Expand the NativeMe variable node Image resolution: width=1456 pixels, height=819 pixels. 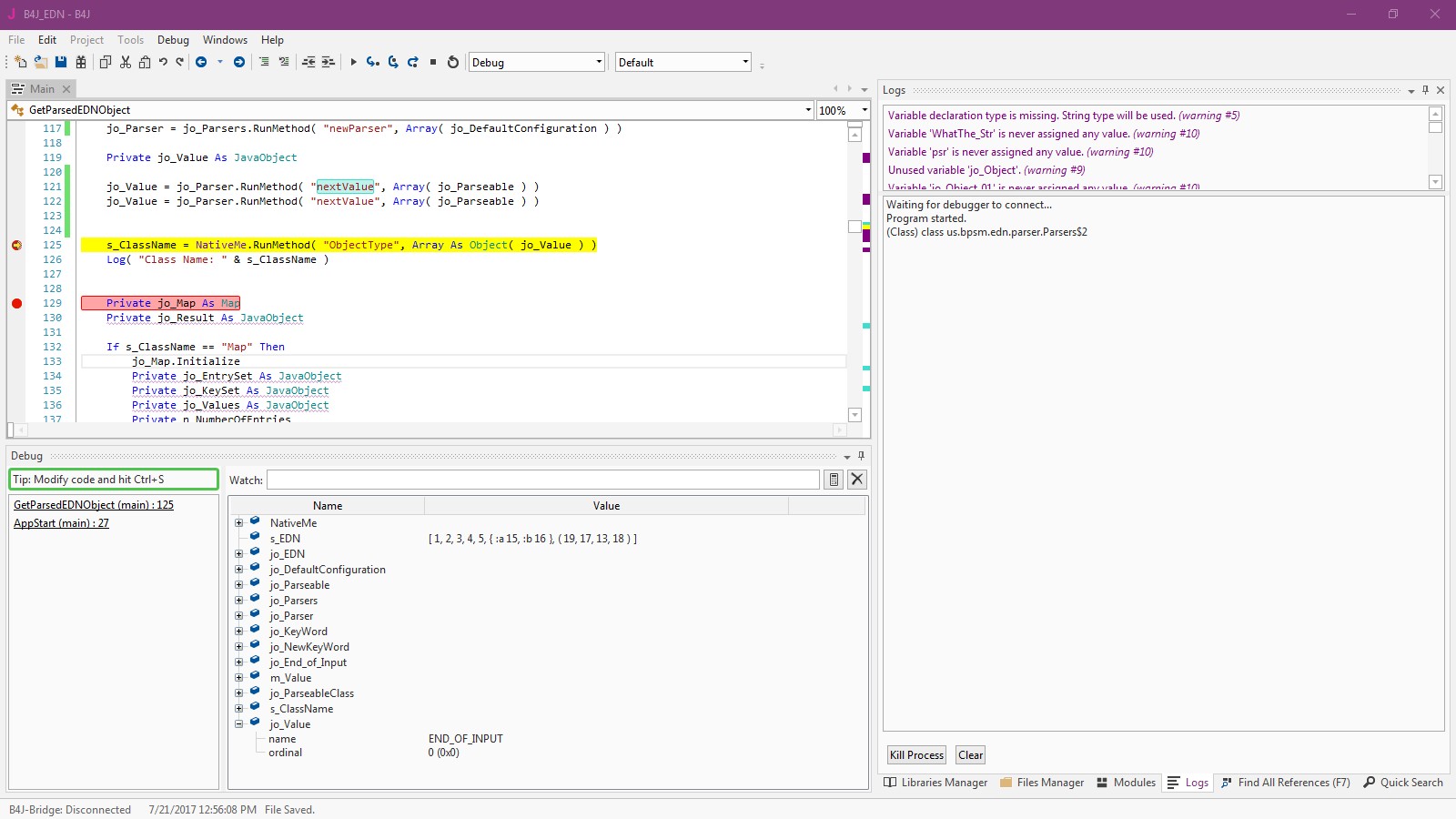coord(239,523)
